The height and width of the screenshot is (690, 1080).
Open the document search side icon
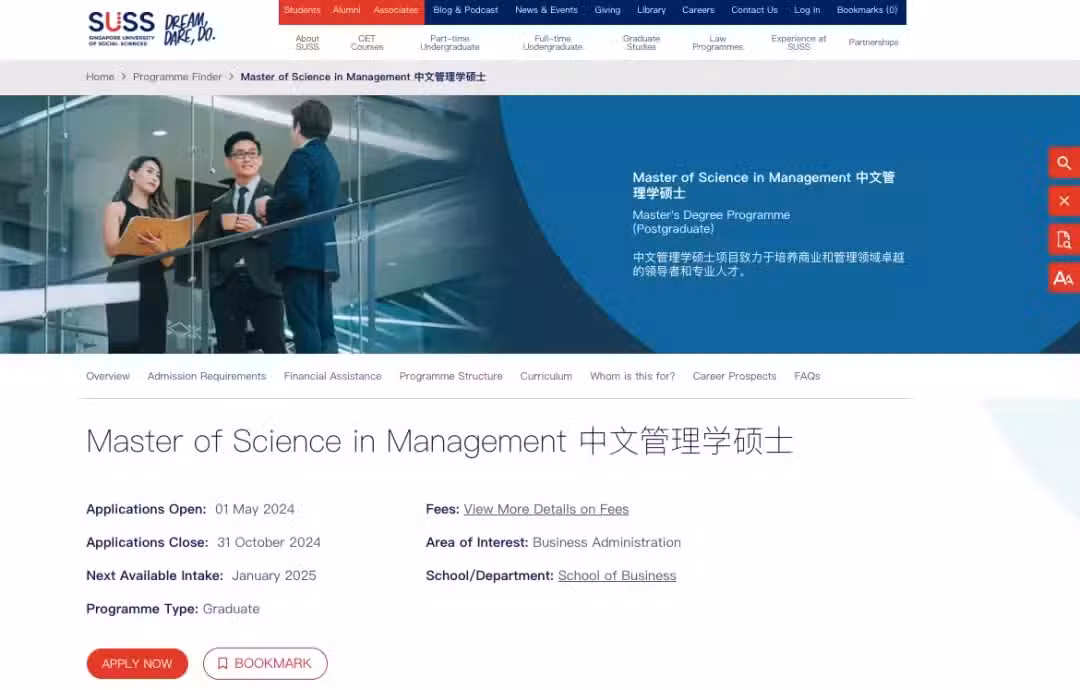pos(1064,240)
